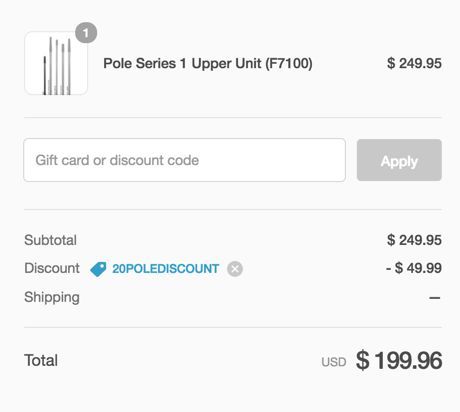Click the total amount $199.96
The height and width of the screenshot is (412, 460).
(x=399, y=361)
